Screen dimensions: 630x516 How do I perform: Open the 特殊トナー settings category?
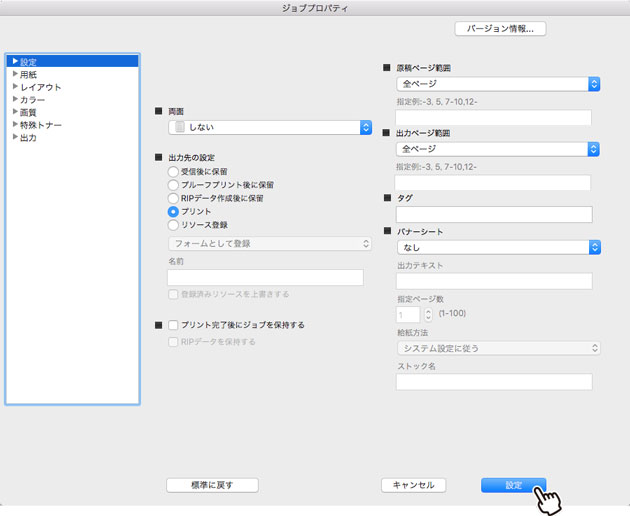tap(42, 125)
